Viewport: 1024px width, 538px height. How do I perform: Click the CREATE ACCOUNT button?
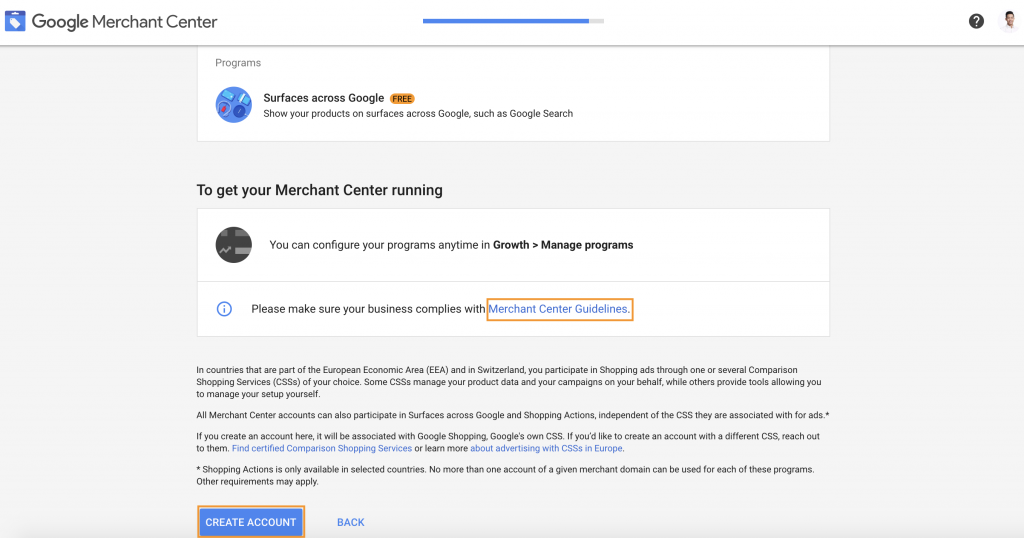pos(251,522)
